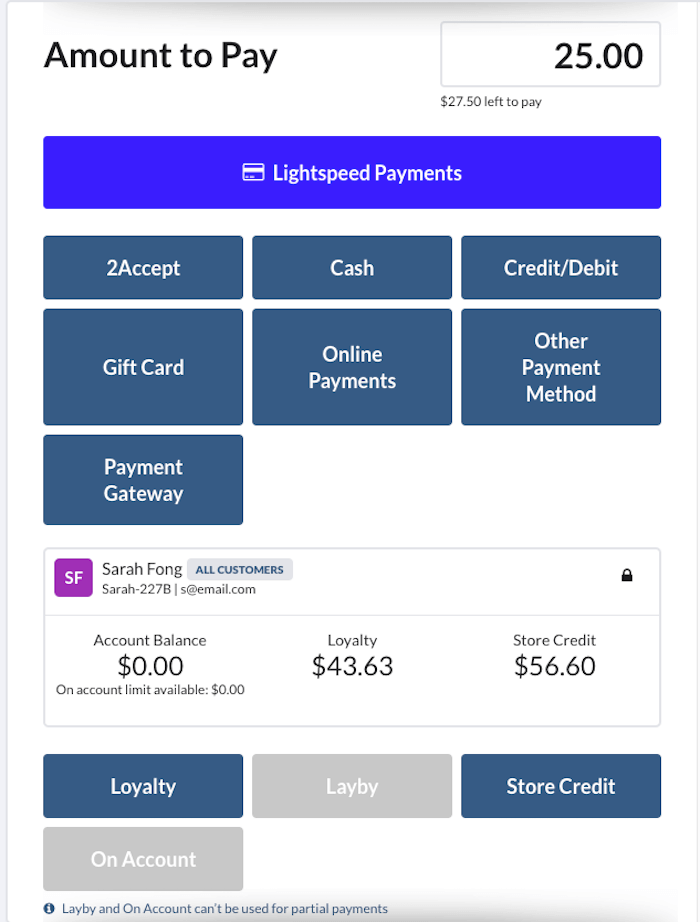Viewport: 700px width, 922px height.
Task: Open Other Payment Method
Action: (561, 367)
